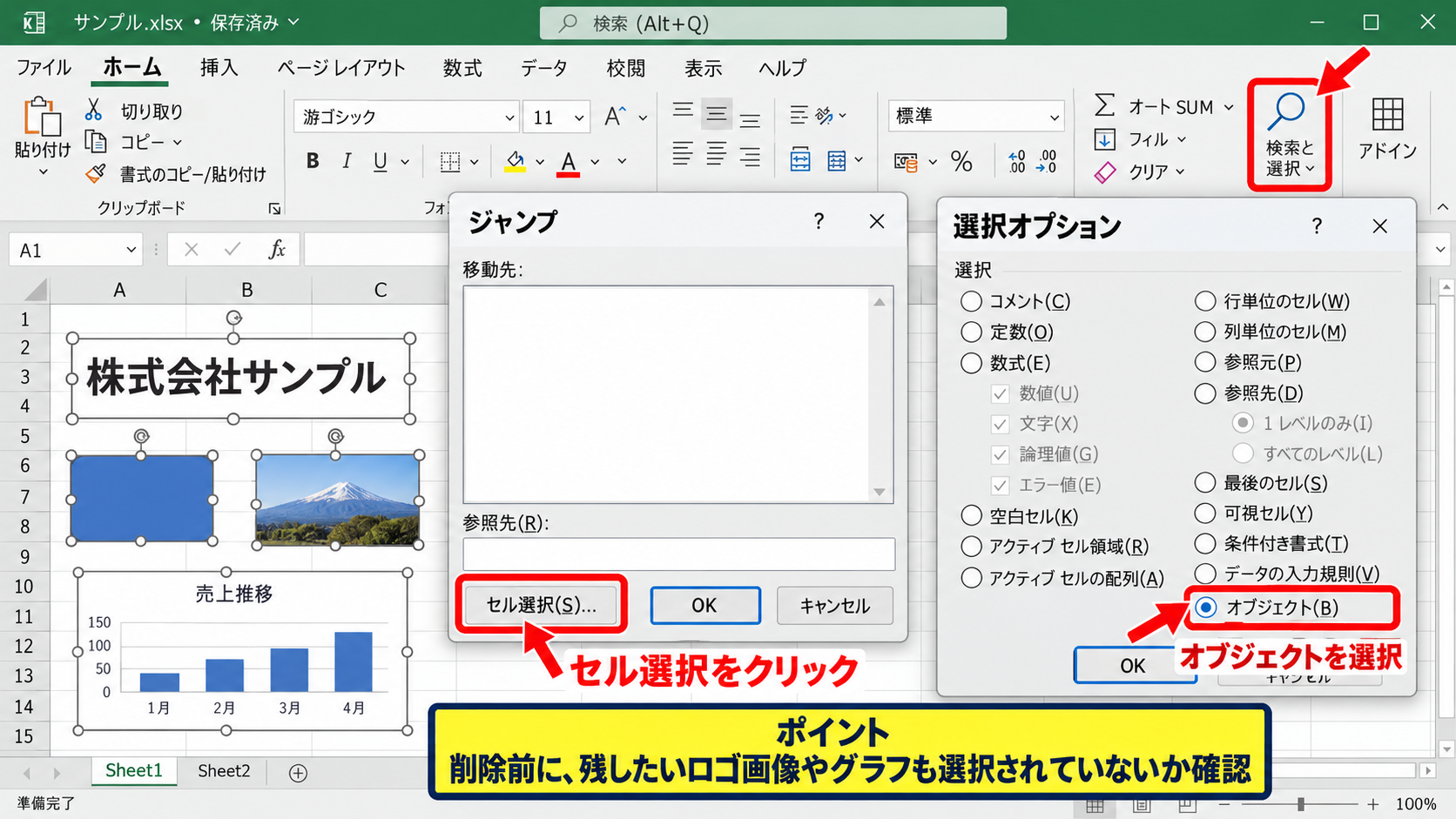Screen dimensions: 1456x819
Task: Click the Fill Color bucket icon
Action: click(515, 161)
